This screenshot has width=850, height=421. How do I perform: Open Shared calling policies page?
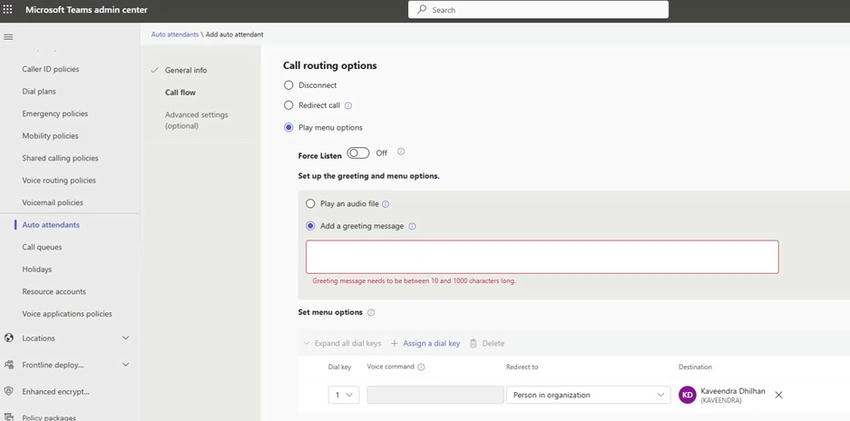(x=60, y=158)
